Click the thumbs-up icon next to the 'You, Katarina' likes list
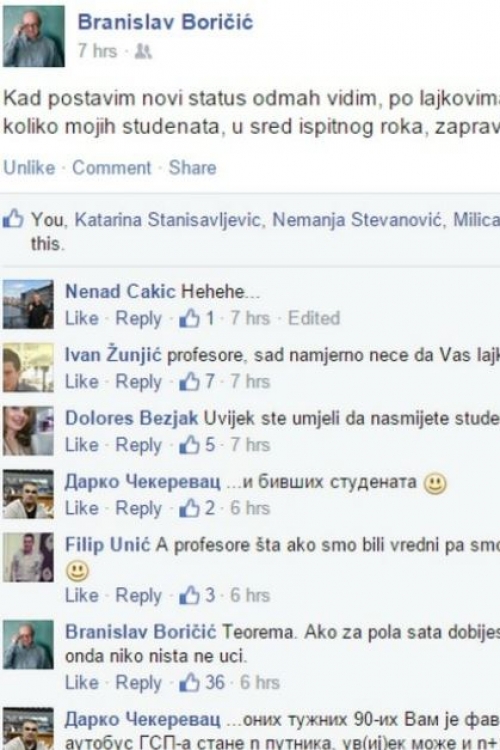The width and height of the screenshot is (500, 750). 13,219
